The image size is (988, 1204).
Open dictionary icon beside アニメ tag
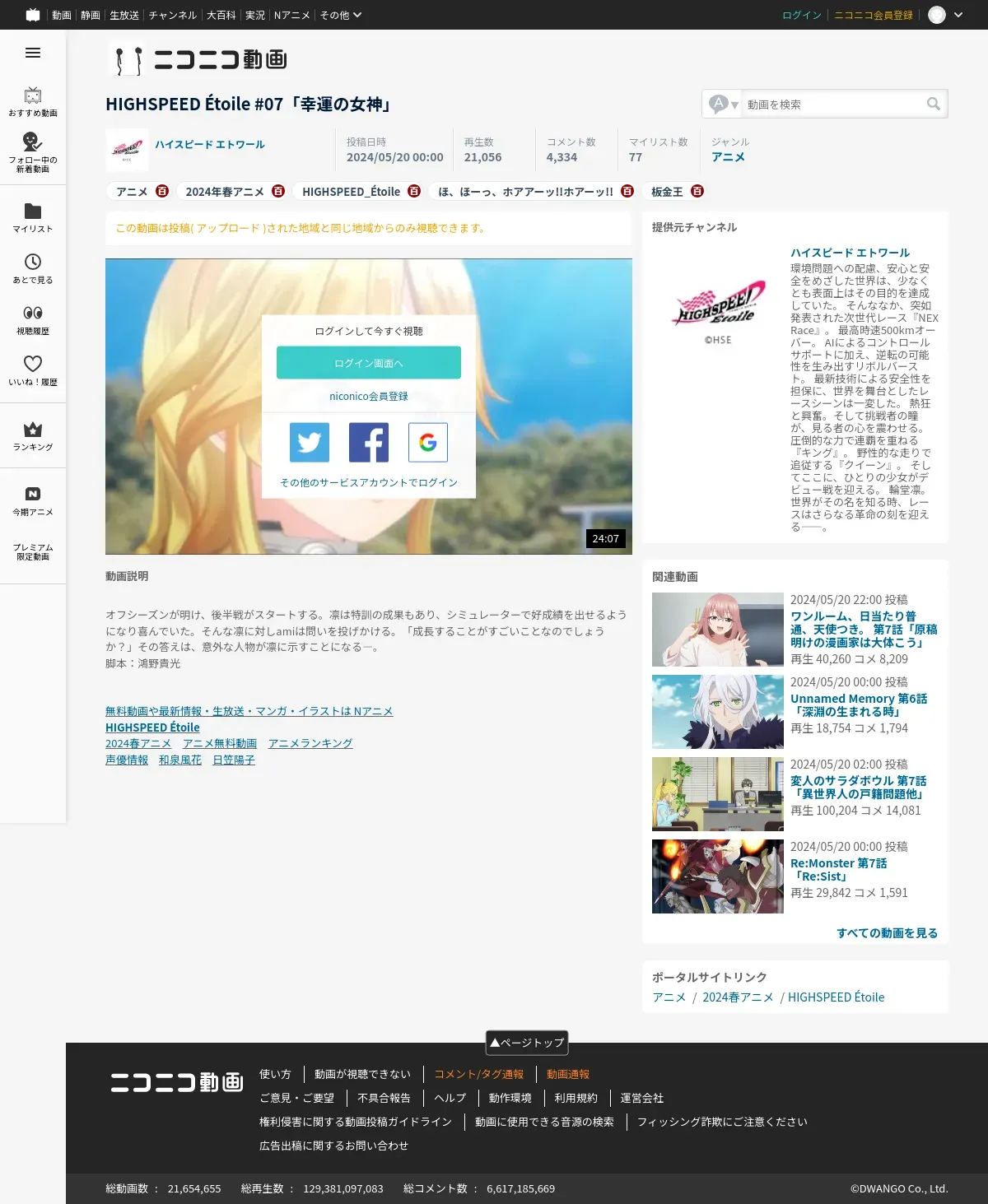[x=162, y=191]
